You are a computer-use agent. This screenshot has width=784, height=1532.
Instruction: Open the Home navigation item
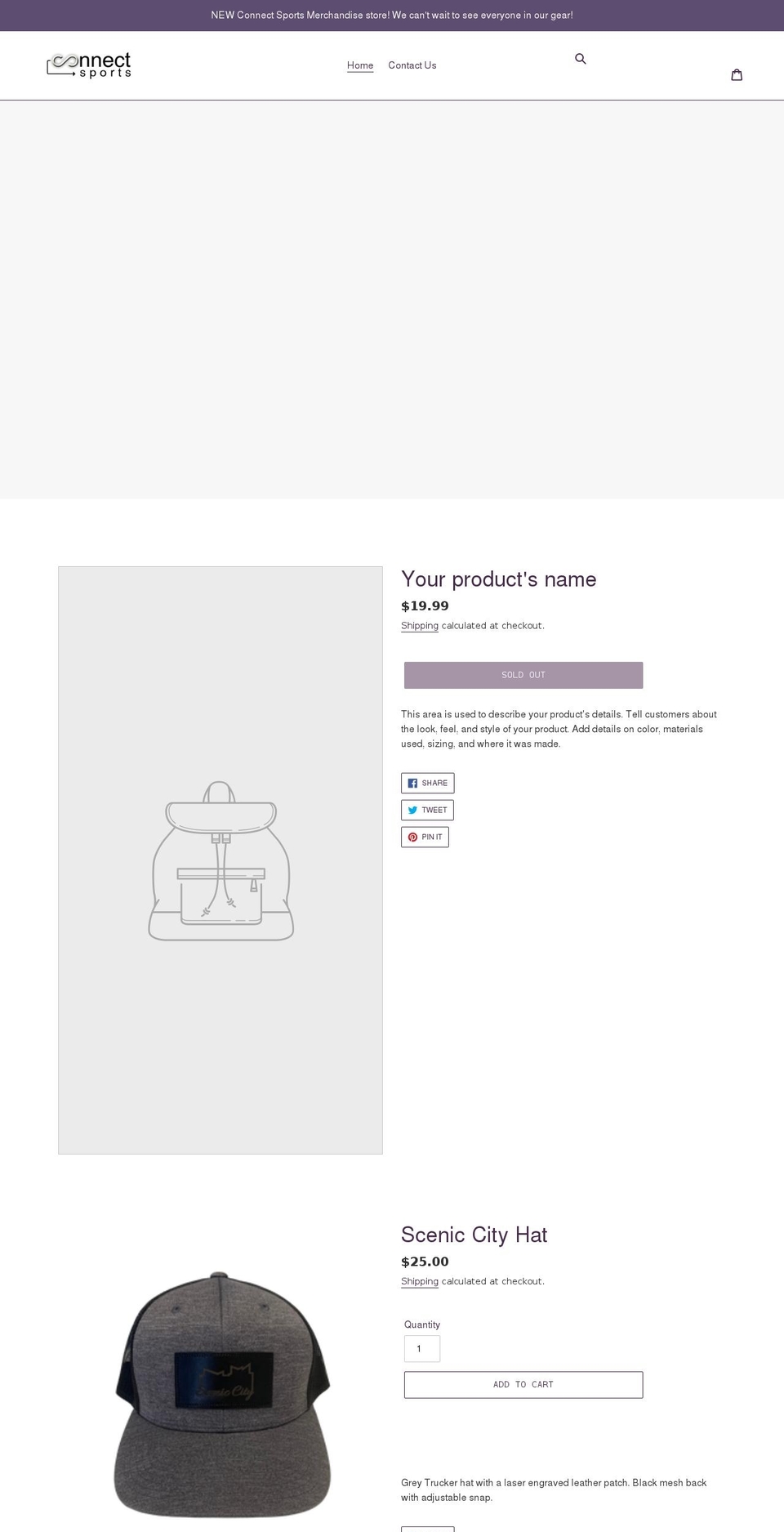click(360, 65)
